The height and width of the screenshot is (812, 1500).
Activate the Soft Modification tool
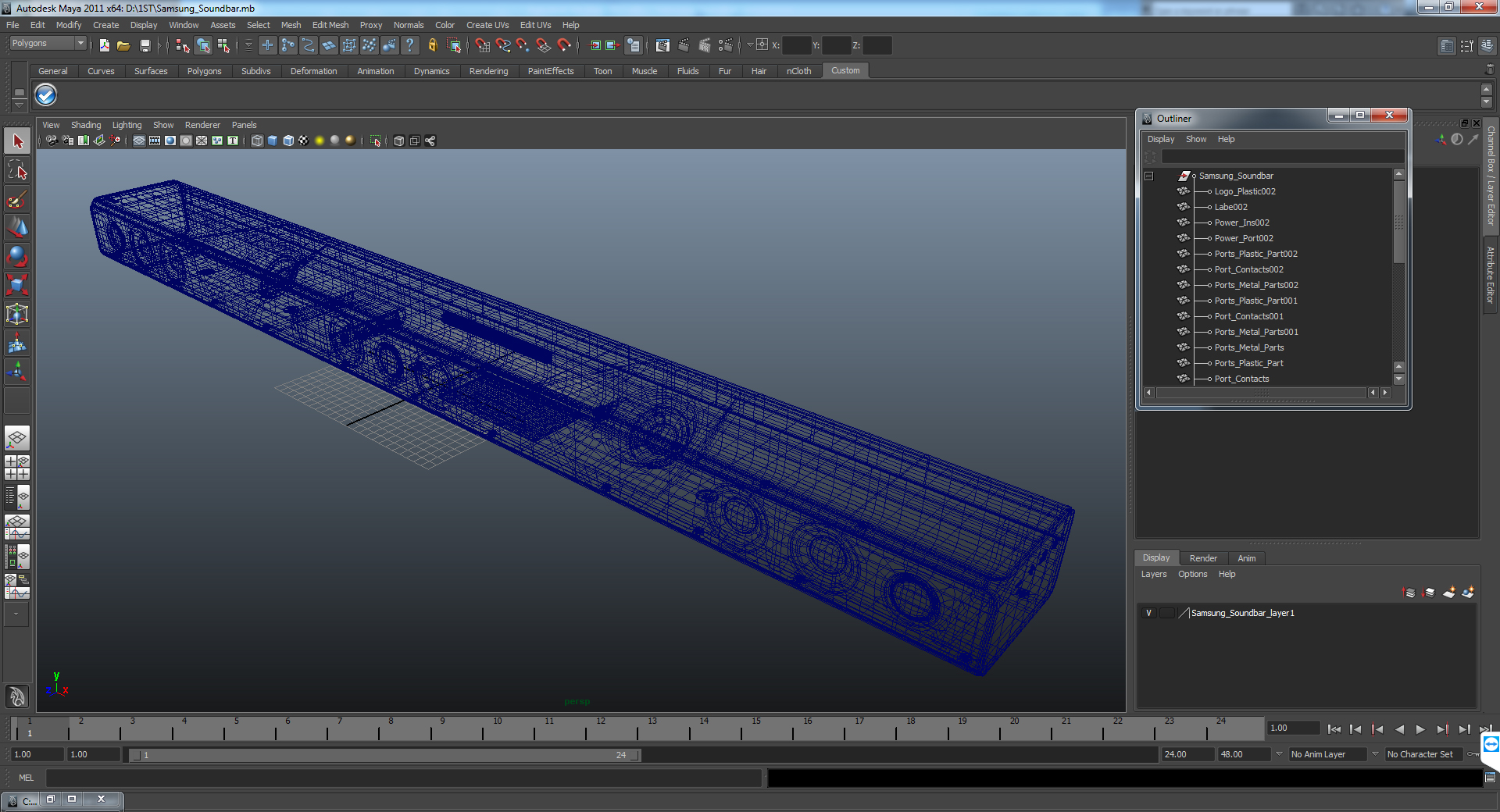pos(17,344)
